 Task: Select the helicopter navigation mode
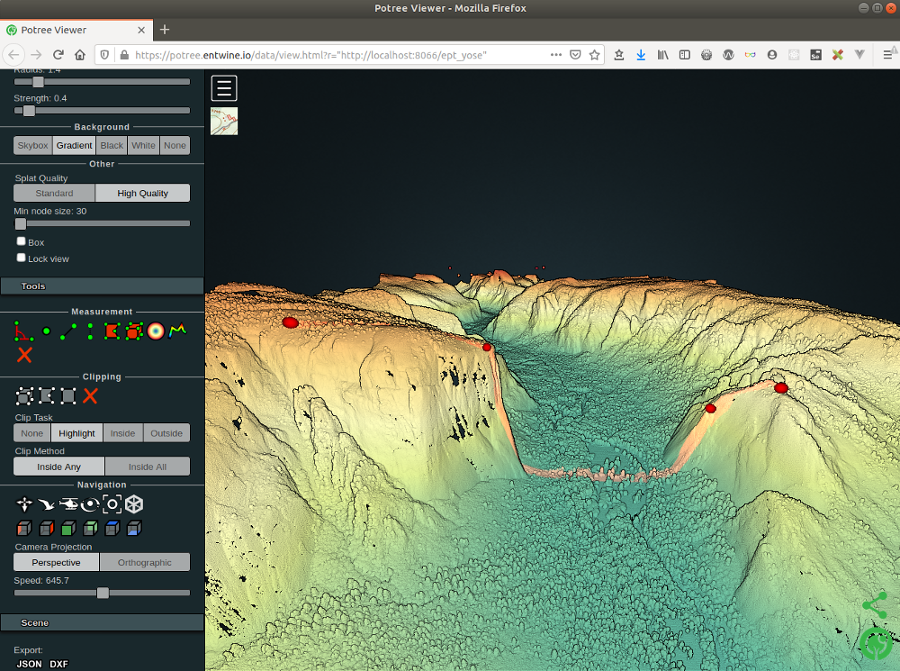click(x=66, y=503)
